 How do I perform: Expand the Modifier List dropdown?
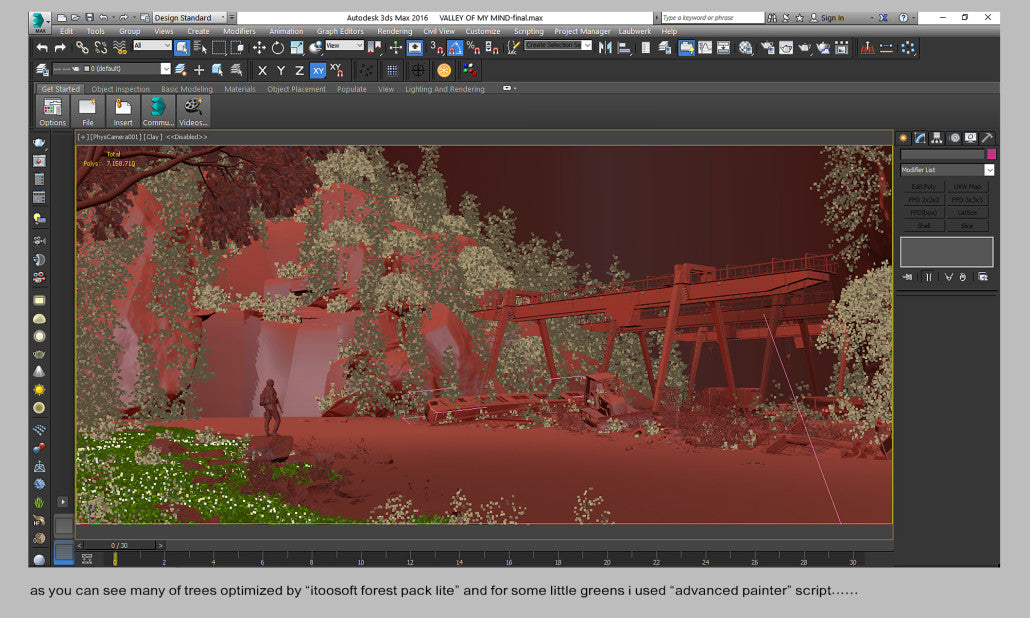point(989,170)
